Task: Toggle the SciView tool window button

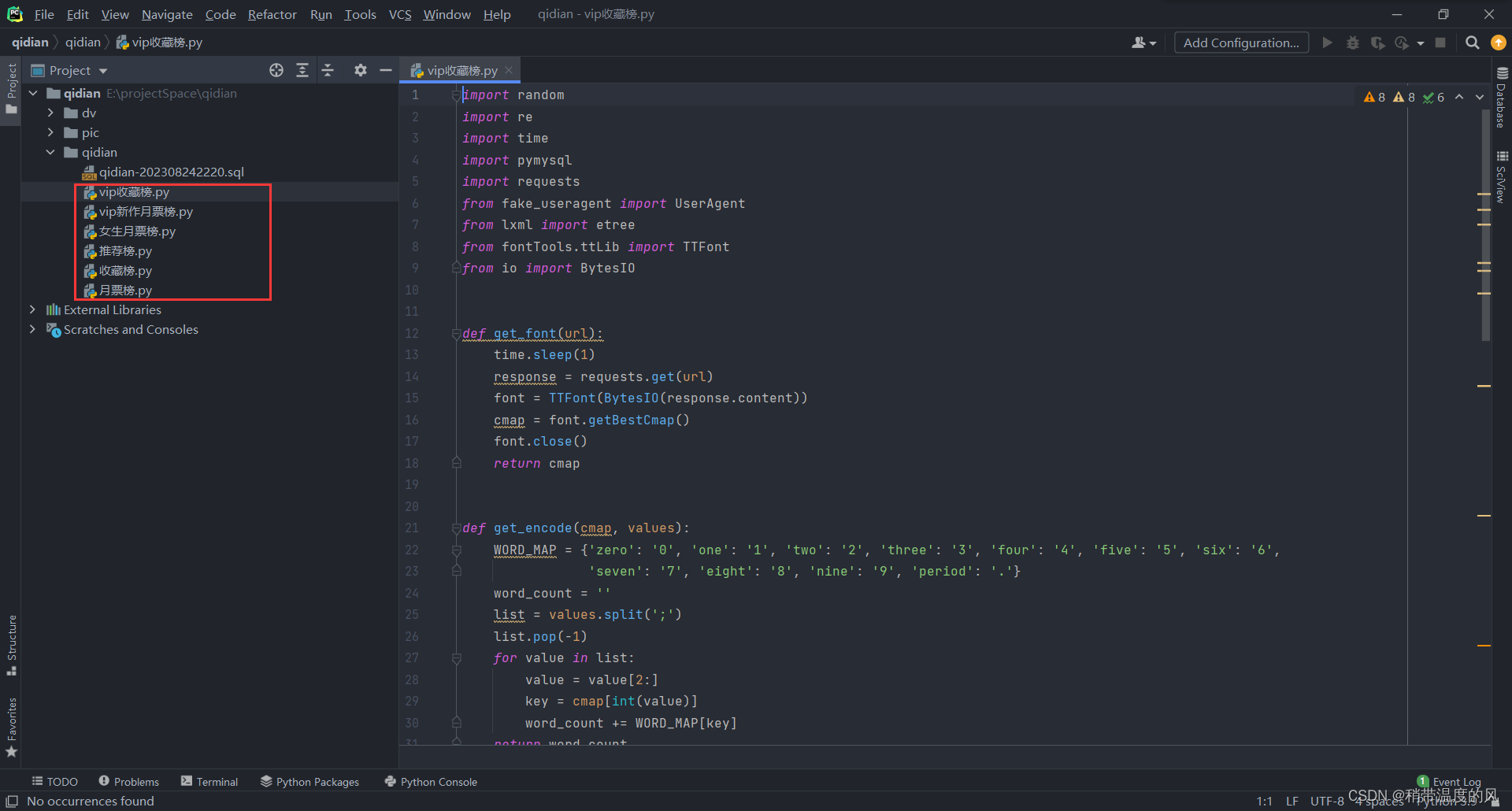Action: (x=1502, y=177)
